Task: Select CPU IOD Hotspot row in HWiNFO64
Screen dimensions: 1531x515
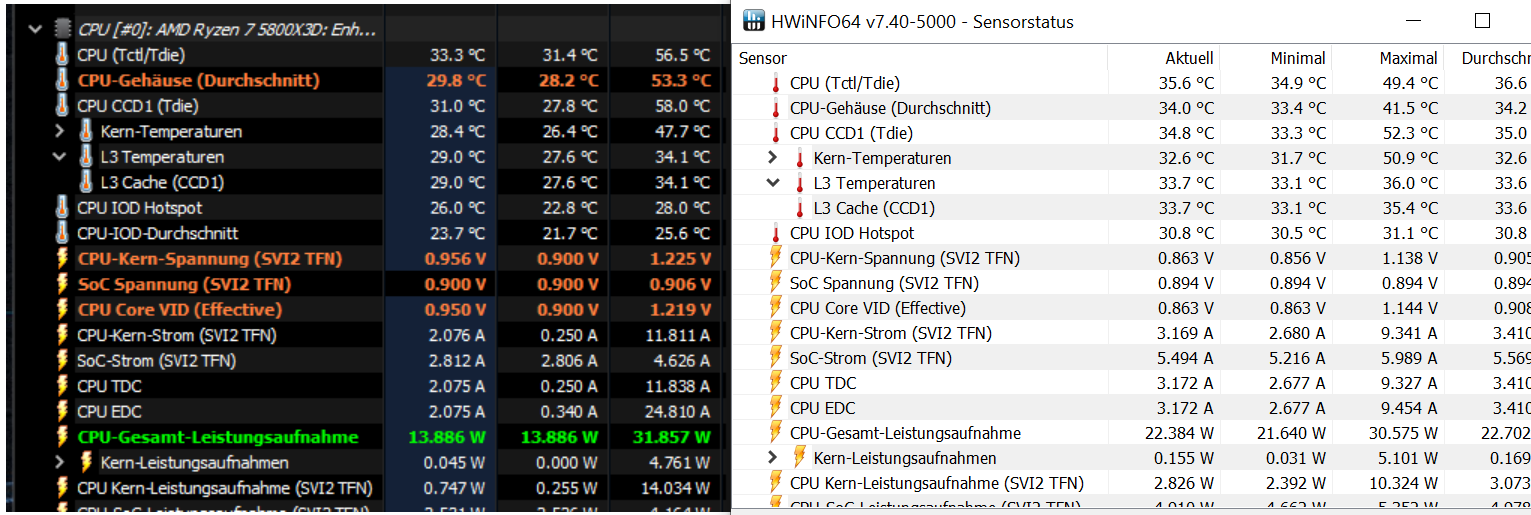Action: [x=1132, y=233]
